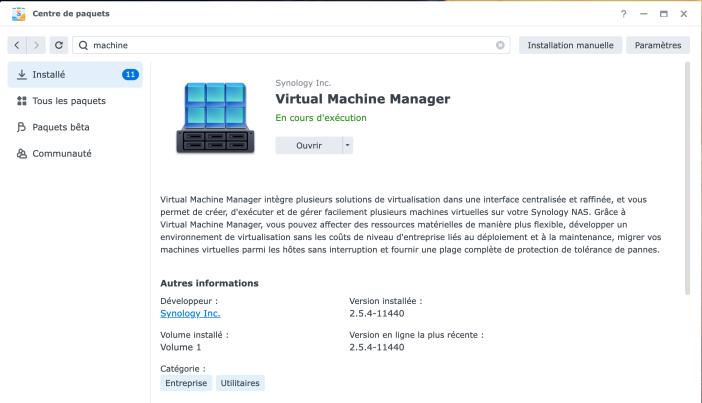Close the Centre de paquets window
This screenshot has width=702, height=403.
684,14
